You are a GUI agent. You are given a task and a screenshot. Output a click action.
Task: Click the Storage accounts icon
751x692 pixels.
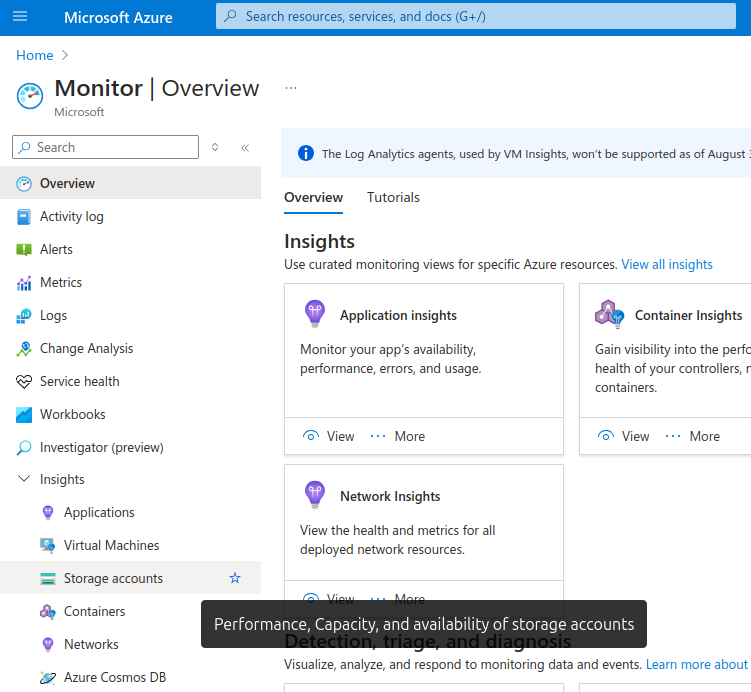point(48,579)
